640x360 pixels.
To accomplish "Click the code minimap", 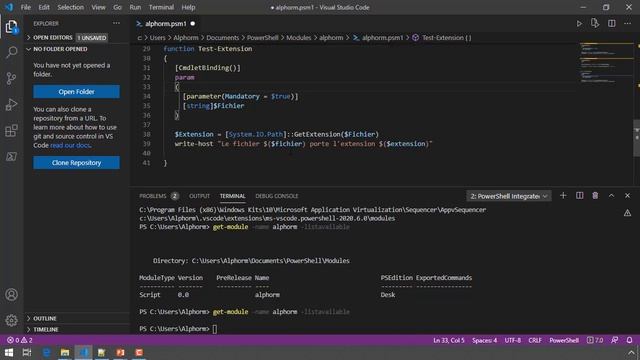I will click(x=606, y=63).
